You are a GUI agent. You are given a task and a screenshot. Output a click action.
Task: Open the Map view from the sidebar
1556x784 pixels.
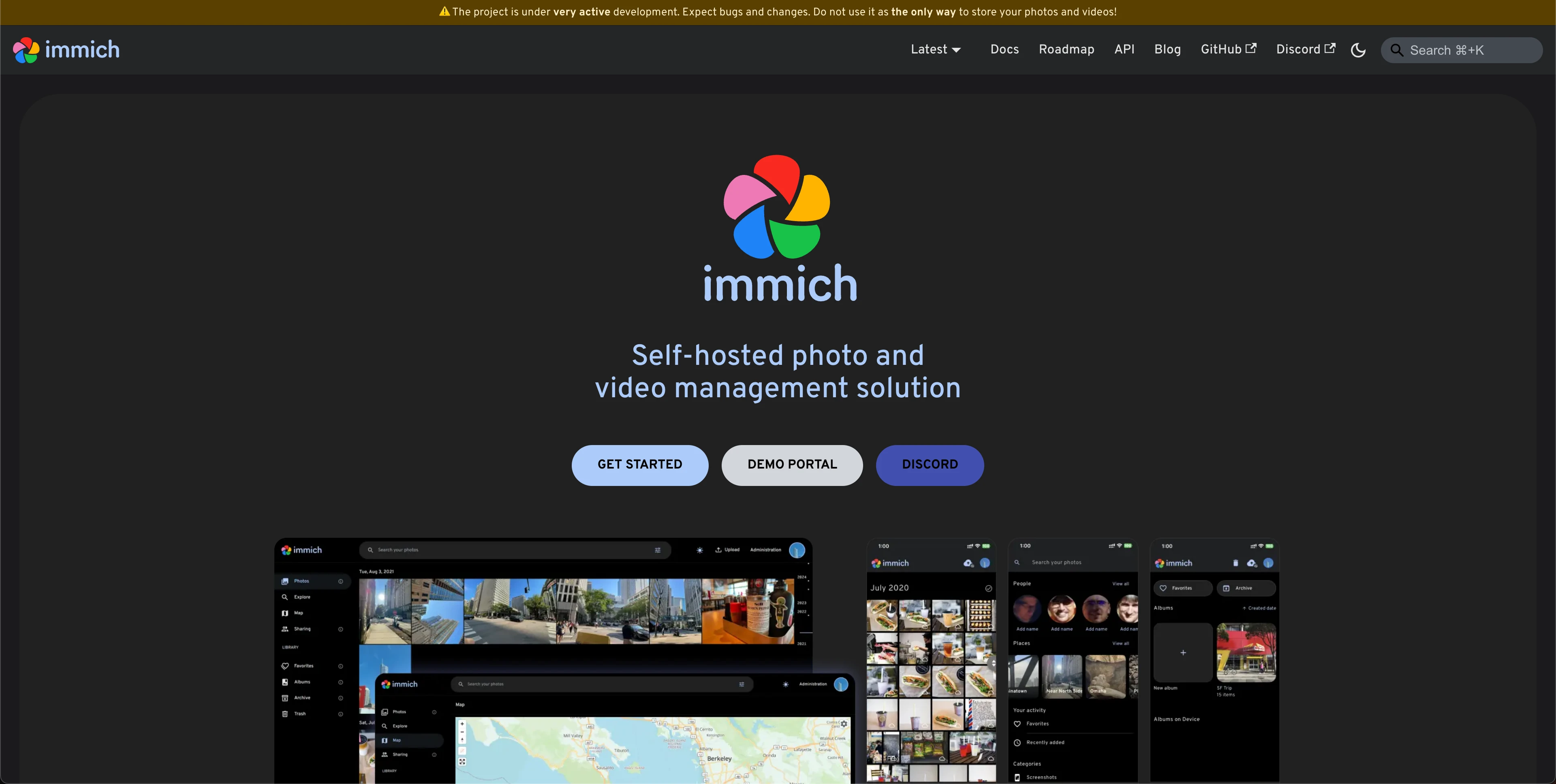click(299, 612)
